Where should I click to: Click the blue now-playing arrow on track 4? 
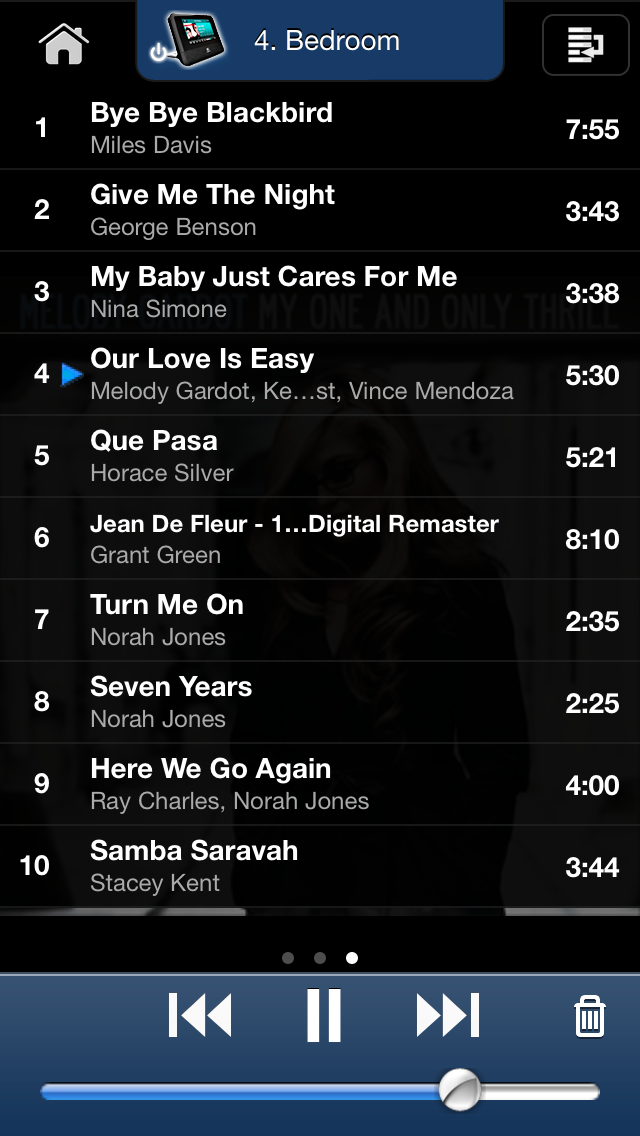72,375
